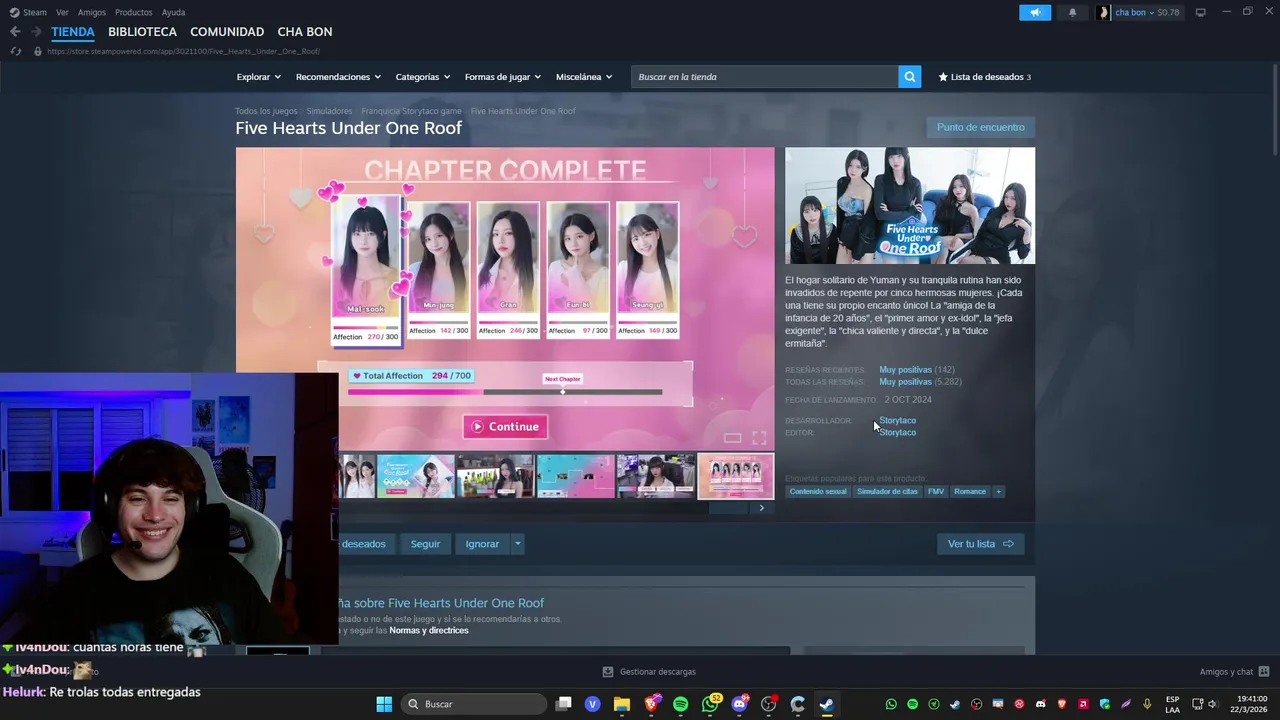1280x720 pixels.
Task: Open the Amigos menu
Action: click(x=92, y=12)
